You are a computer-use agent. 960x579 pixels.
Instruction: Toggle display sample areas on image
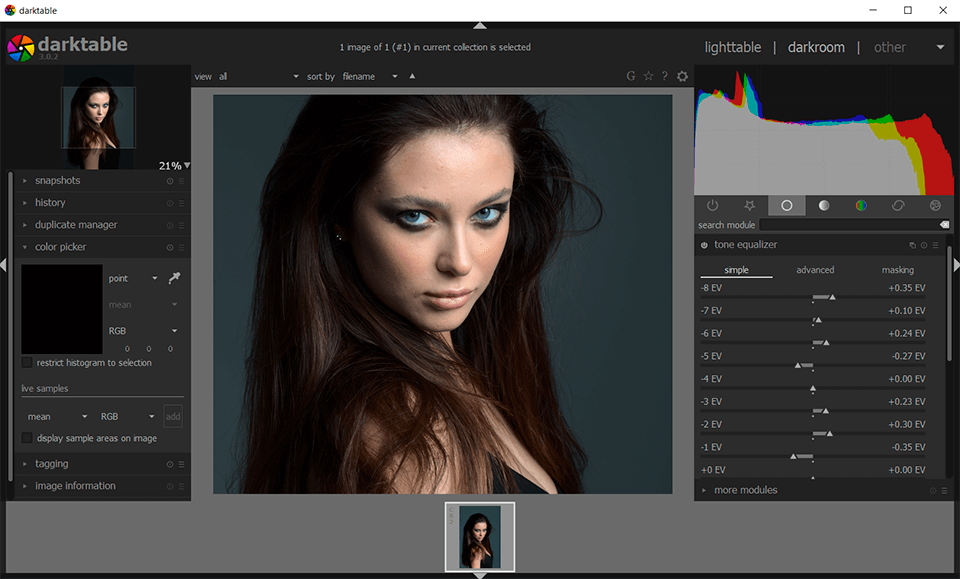point(26,437)
